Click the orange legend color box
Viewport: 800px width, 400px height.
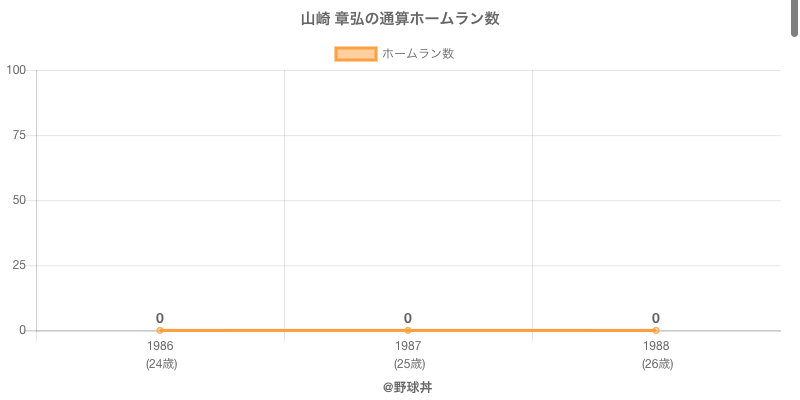click(x=355, y=54)
